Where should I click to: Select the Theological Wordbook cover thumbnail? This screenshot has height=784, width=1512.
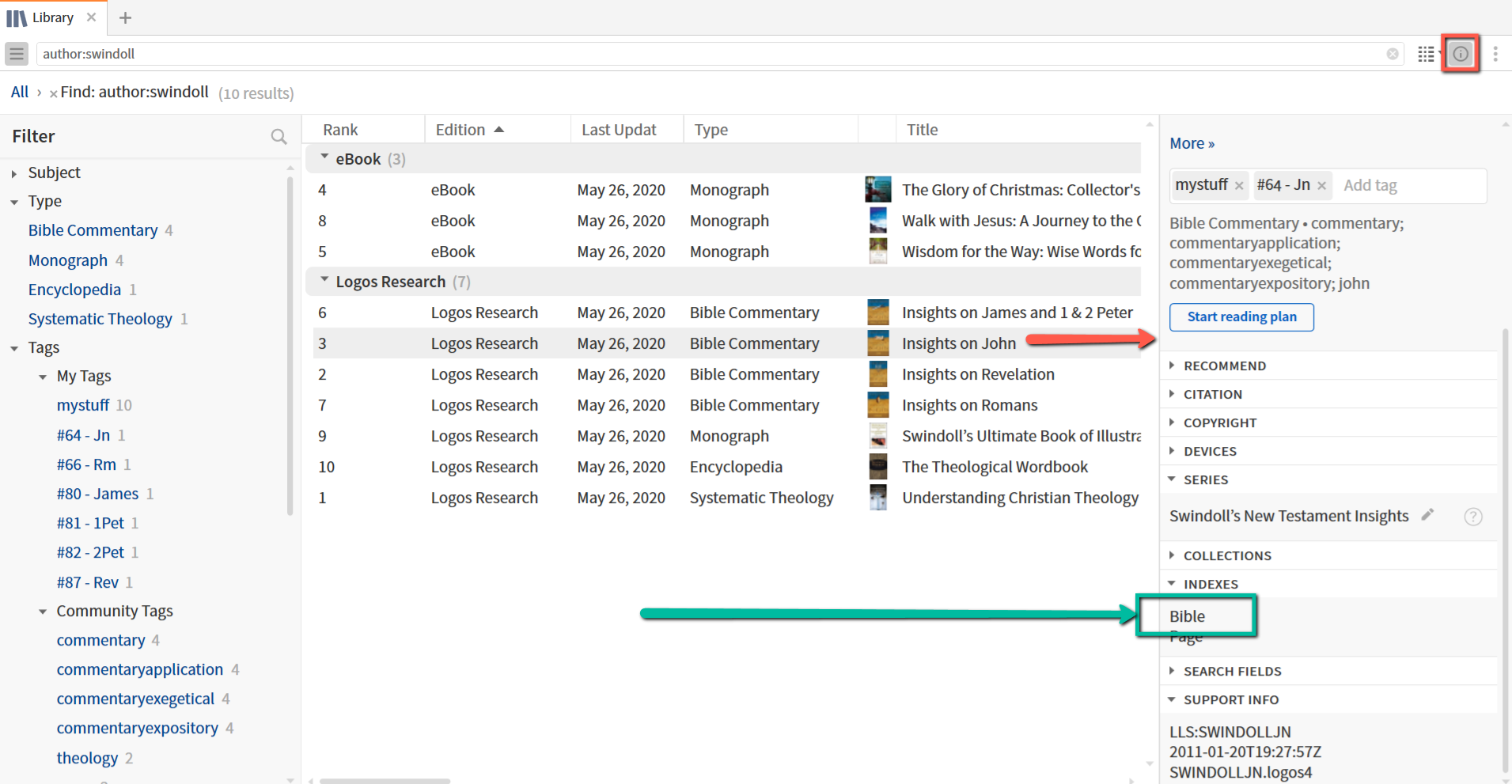point(878,467)
